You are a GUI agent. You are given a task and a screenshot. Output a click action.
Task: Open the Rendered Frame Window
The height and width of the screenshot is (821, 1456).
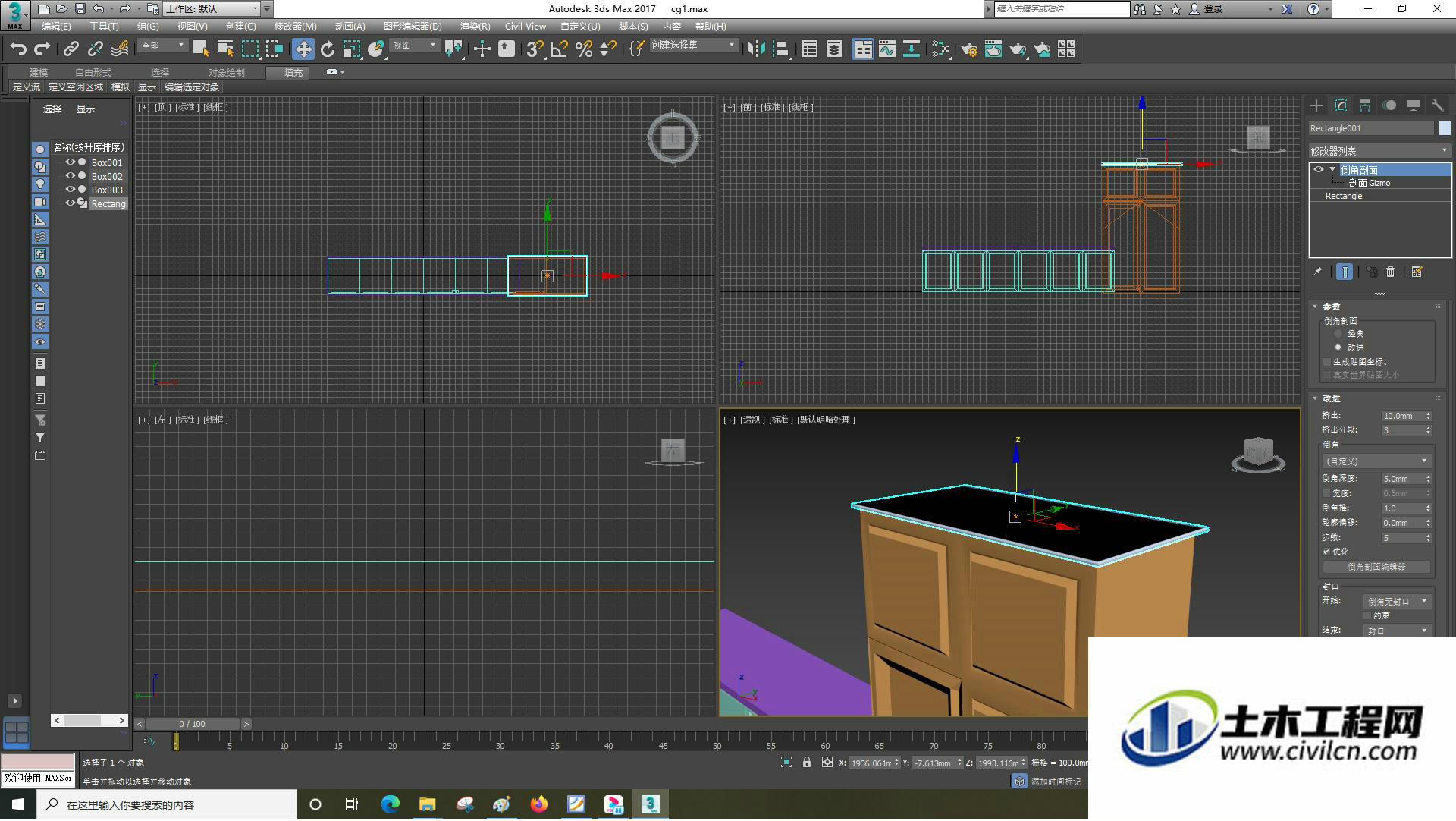[x=993, y=49]
